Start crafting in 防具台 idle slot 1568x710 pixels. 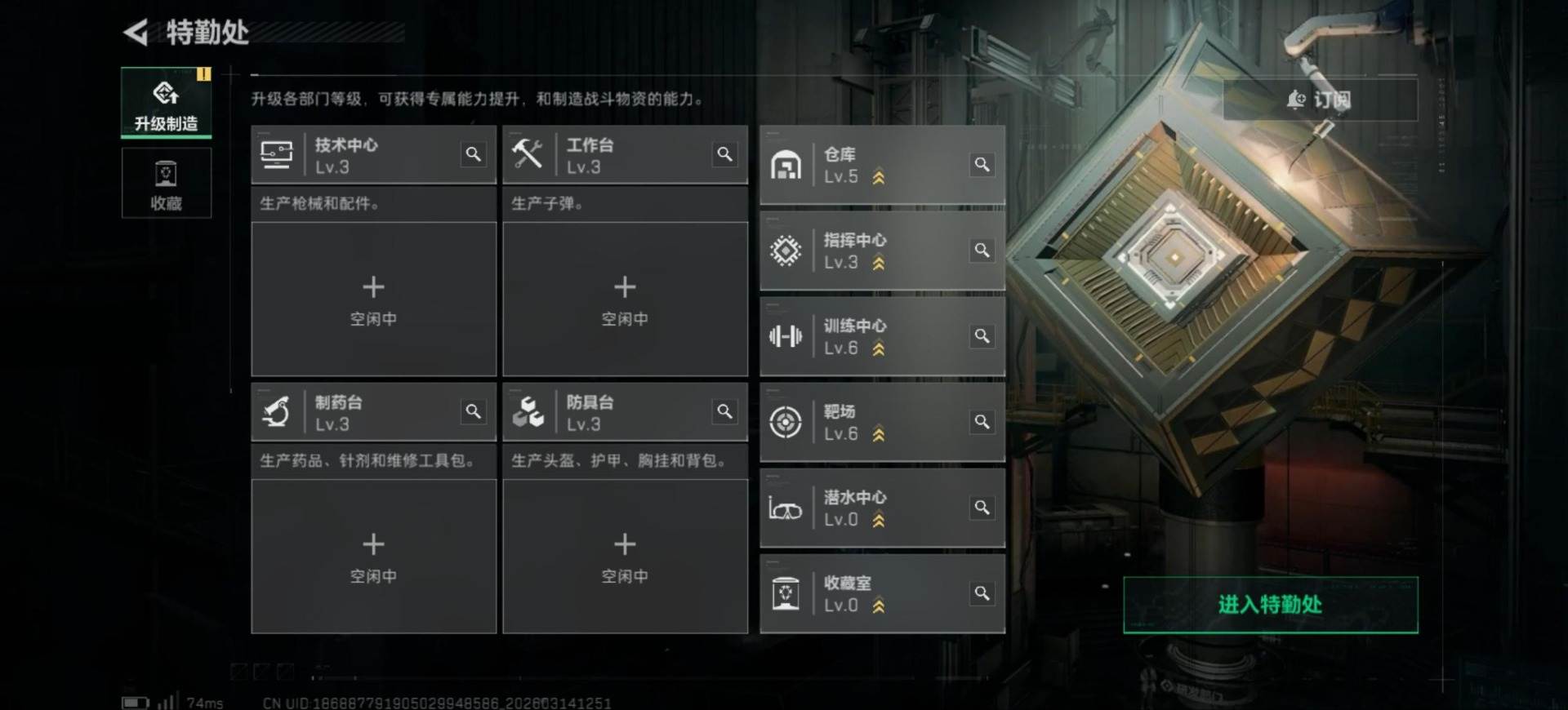pos(626,557)
